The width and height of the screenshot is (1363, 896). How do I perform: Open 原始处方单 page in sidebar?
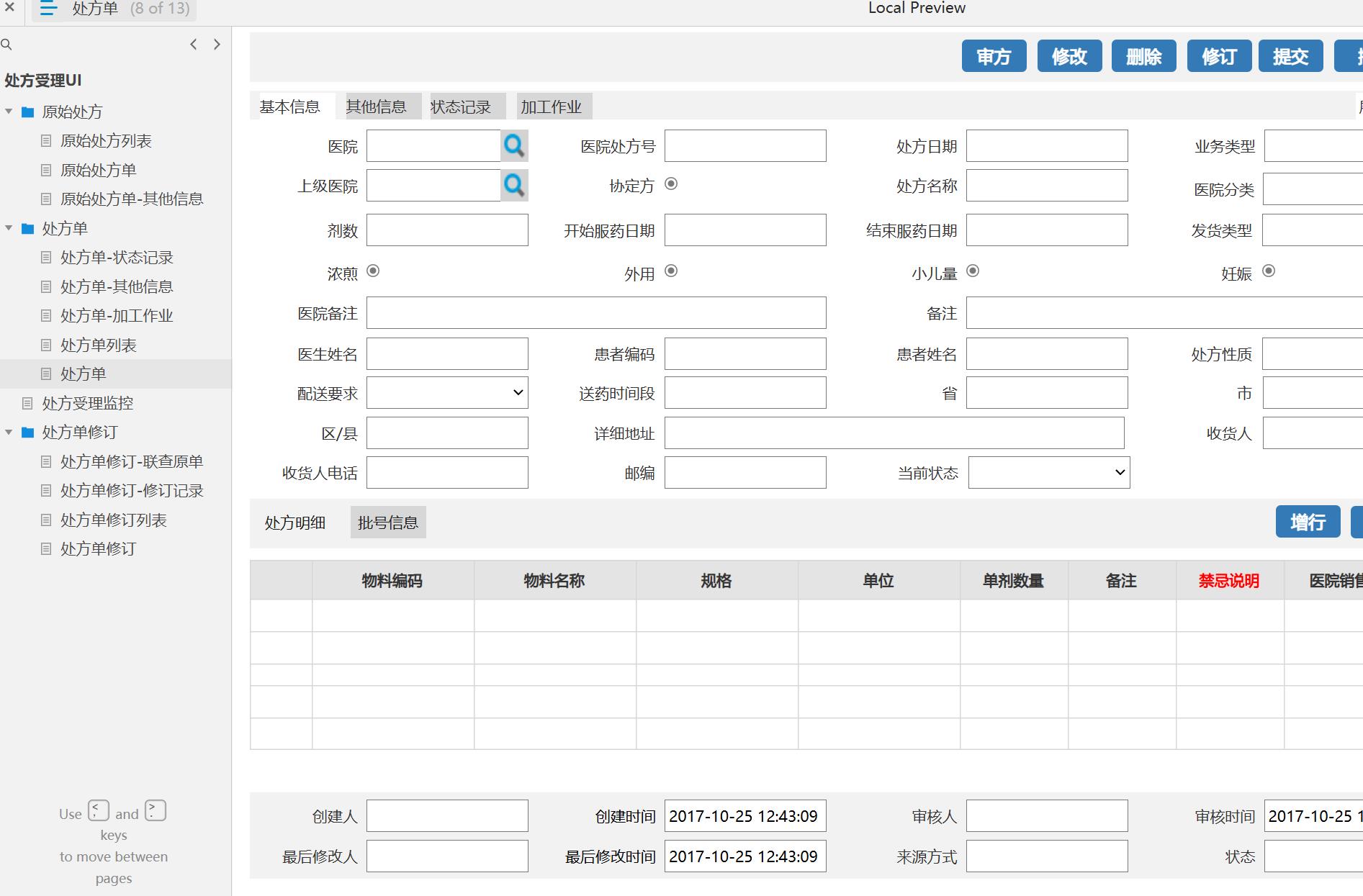[x=99, y=170]
